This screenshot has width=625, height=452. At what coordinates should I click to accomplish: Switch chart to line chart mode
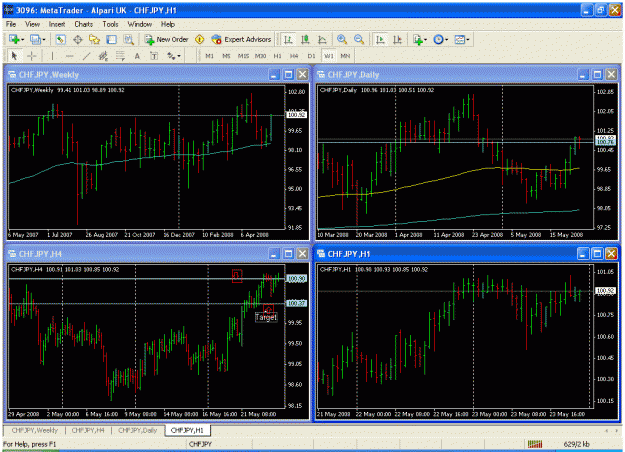(x=322, y=39)
